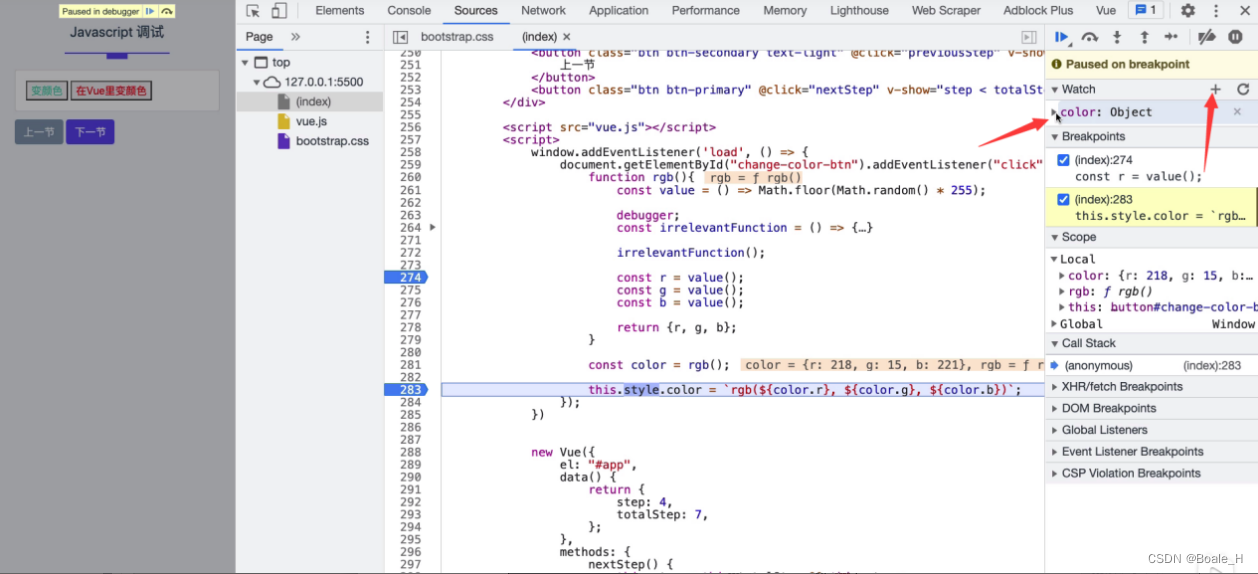1258x574 pixels.
Task: Collapse the Breakpoints section
Action: pos(1055,136)
